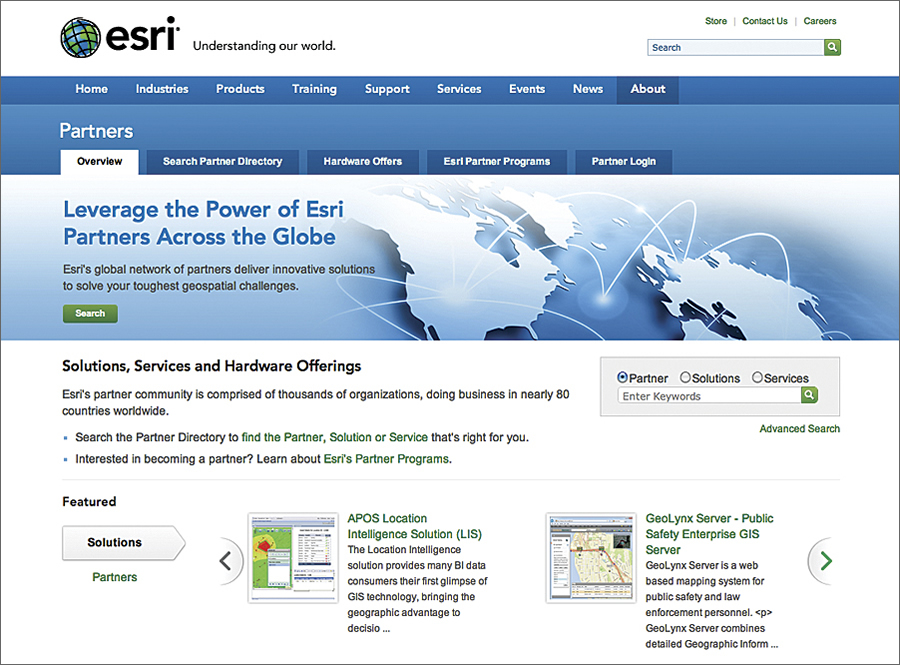Click the Partners page heading
This screenshot has width=900, height=665.
point(96,131)
